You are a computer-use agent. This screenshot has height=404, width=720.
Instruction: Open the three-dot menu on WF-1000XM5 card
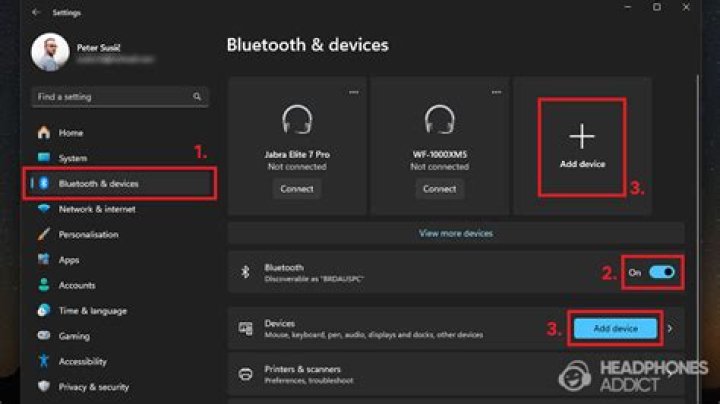[495, 92]
